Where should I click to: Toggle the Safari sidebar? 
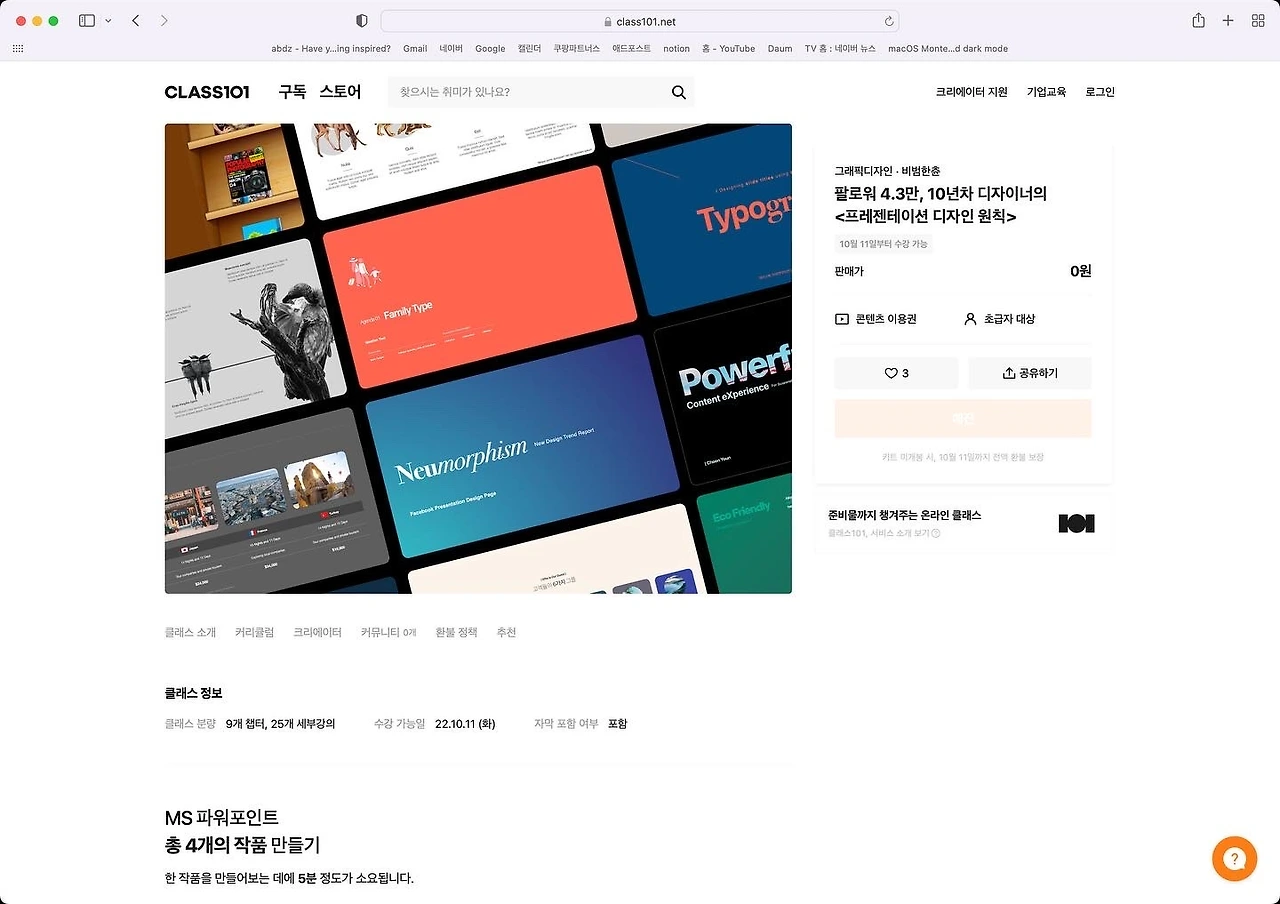(87, 21)
